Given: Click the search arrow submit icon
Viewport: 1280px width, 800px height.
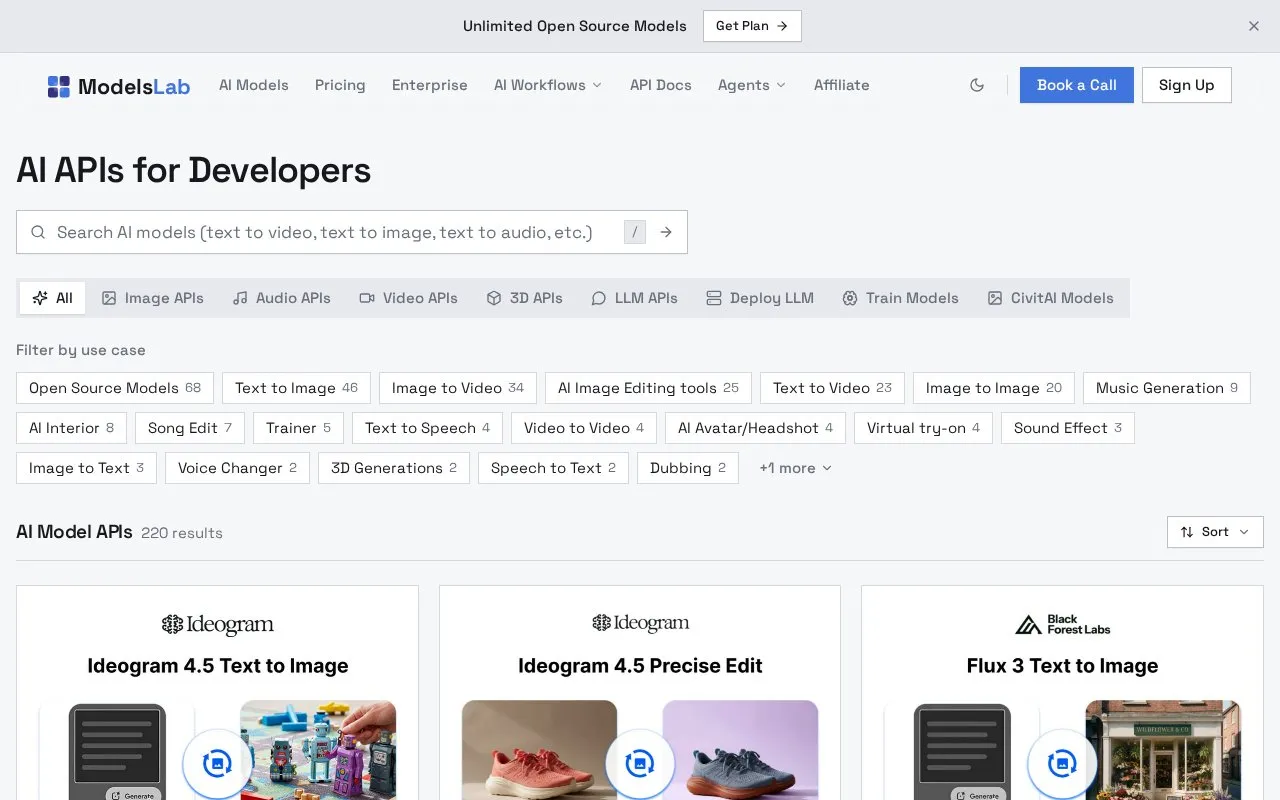Looking at the screenshot, I should point(666,232).
